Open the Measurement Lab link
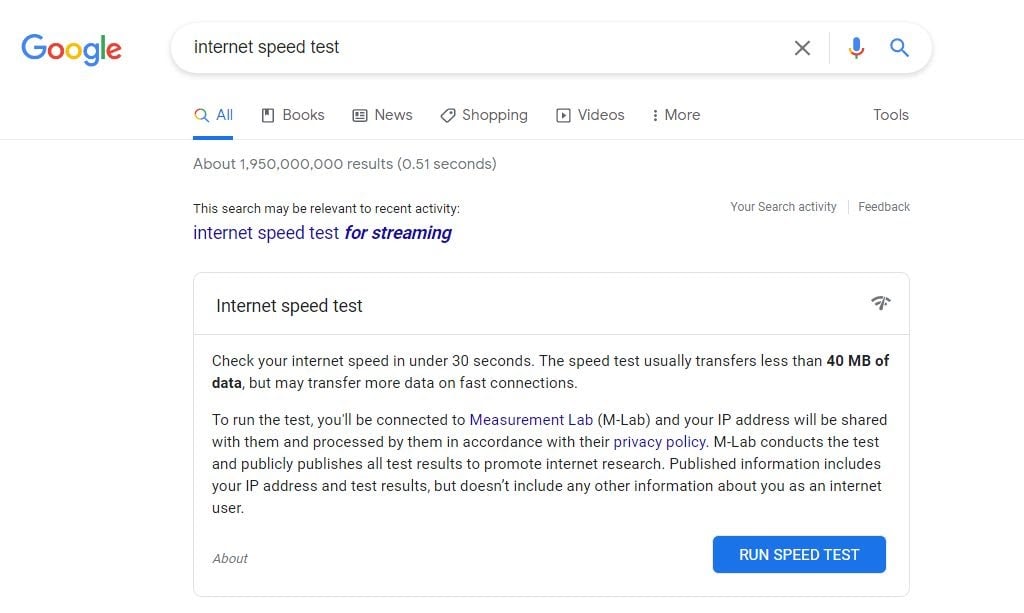 pyautogui.click(x=531, y=420)
